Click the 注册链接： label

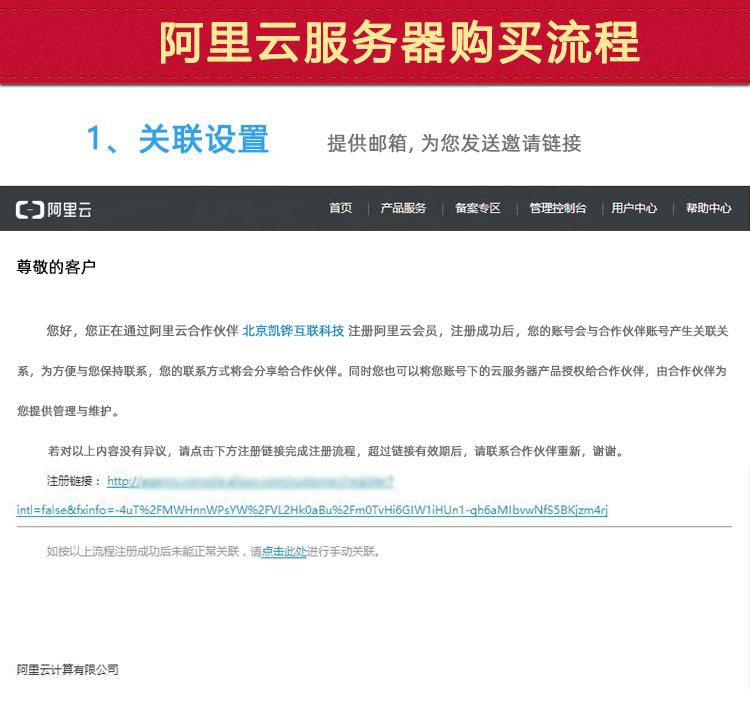click(74, 481)
